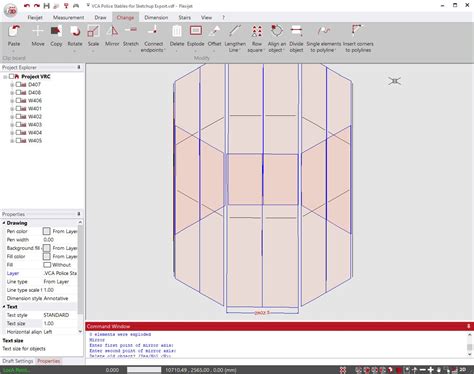474x374 pixels.
Task: Switch to the Draw ribbon tab
Action: click(100, 17)
